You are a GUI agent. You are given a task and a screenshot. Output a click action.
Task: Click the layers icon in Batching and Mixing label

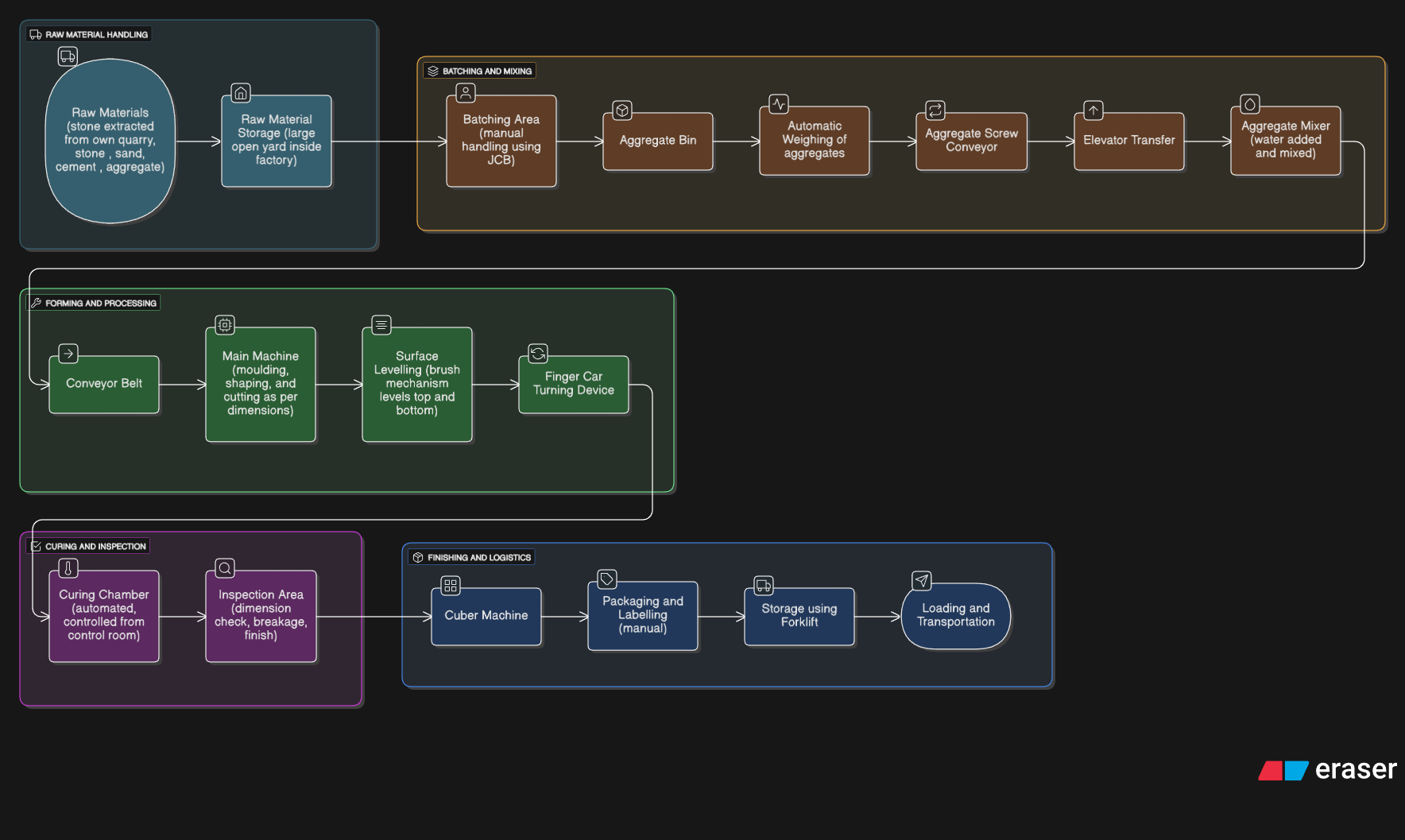tap(433, 71)
